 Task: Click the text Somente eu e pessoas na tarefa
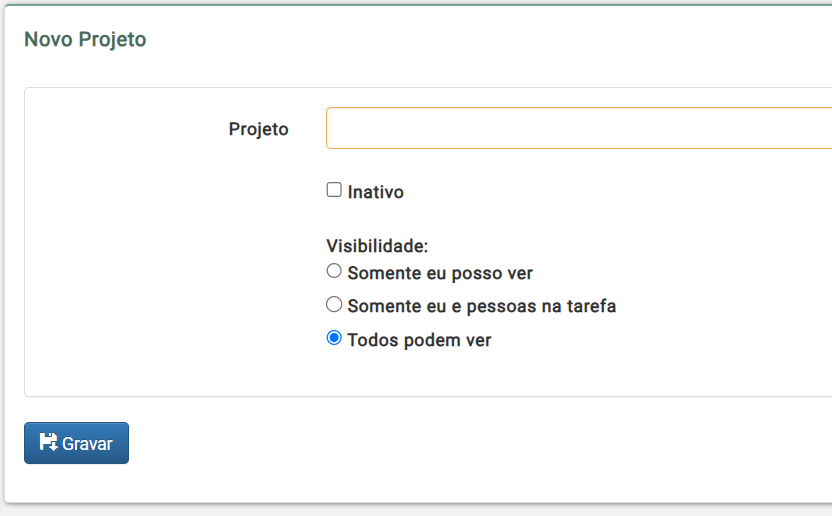[481, 306]
